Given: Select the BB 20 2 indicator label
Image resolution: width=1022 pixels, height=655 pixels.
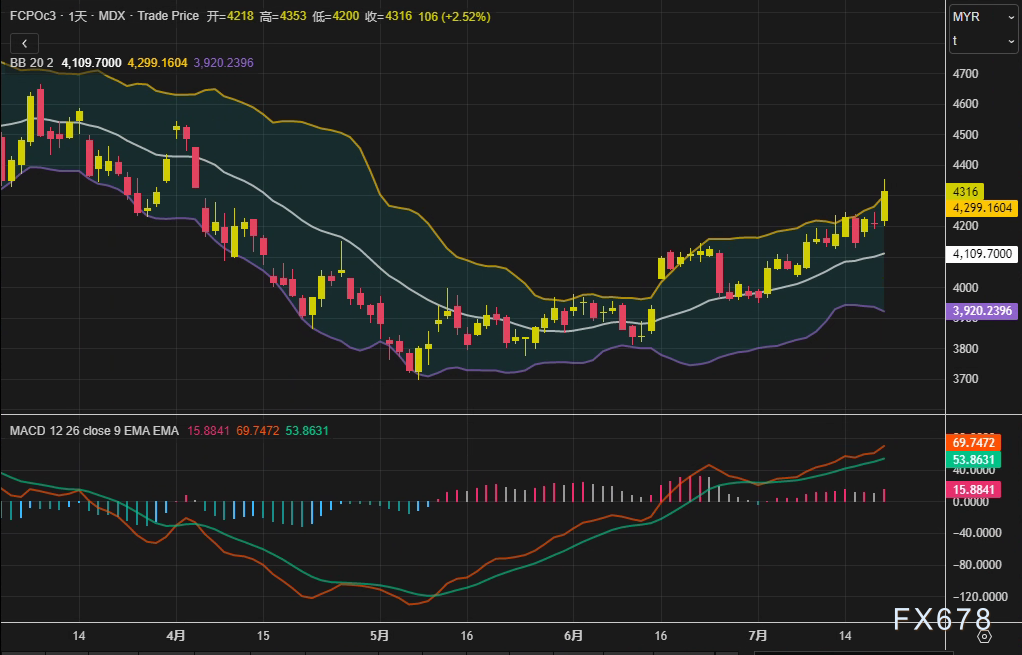Looking at the screenshot, I should [x=32, y=63].
